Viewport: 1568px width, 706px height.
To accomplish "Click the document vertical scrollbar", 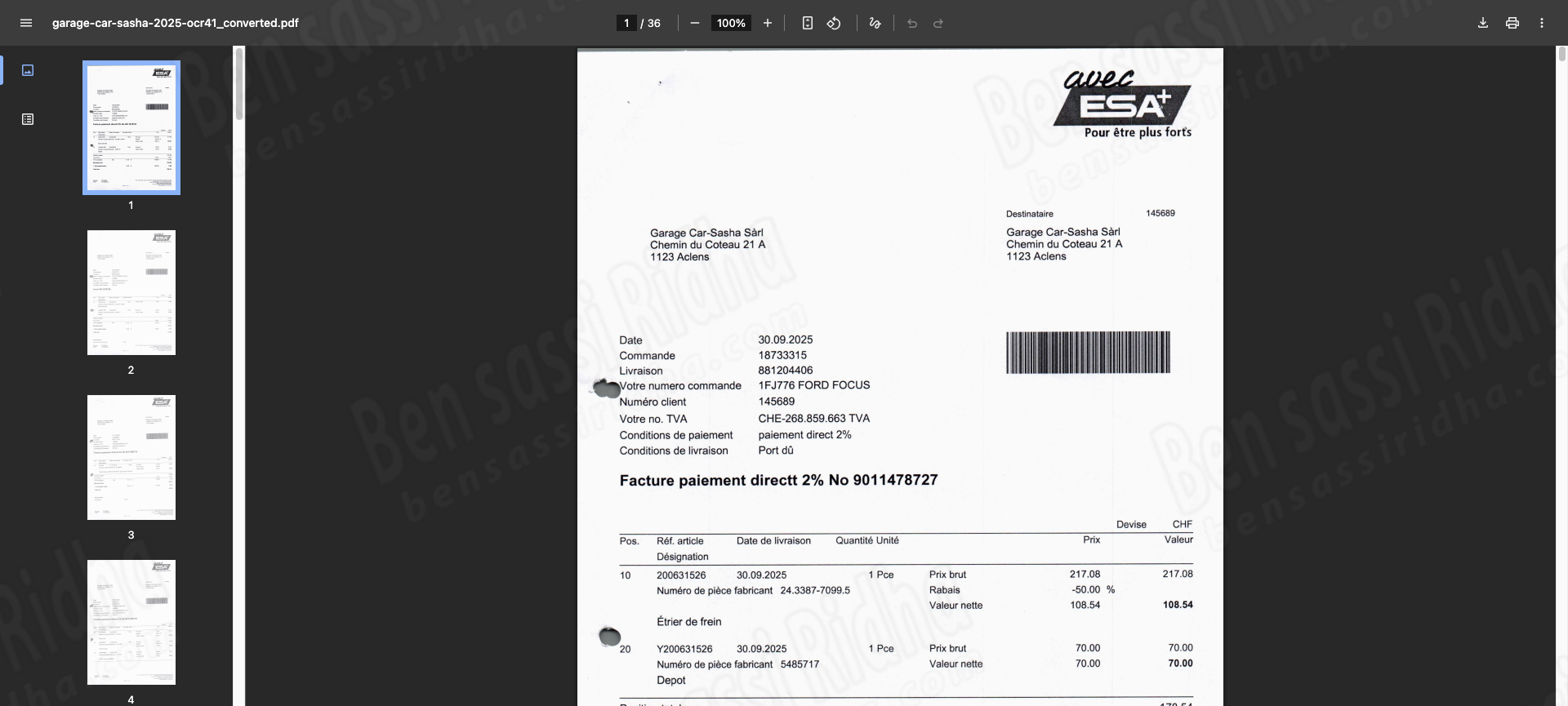I will point(1561,54).
